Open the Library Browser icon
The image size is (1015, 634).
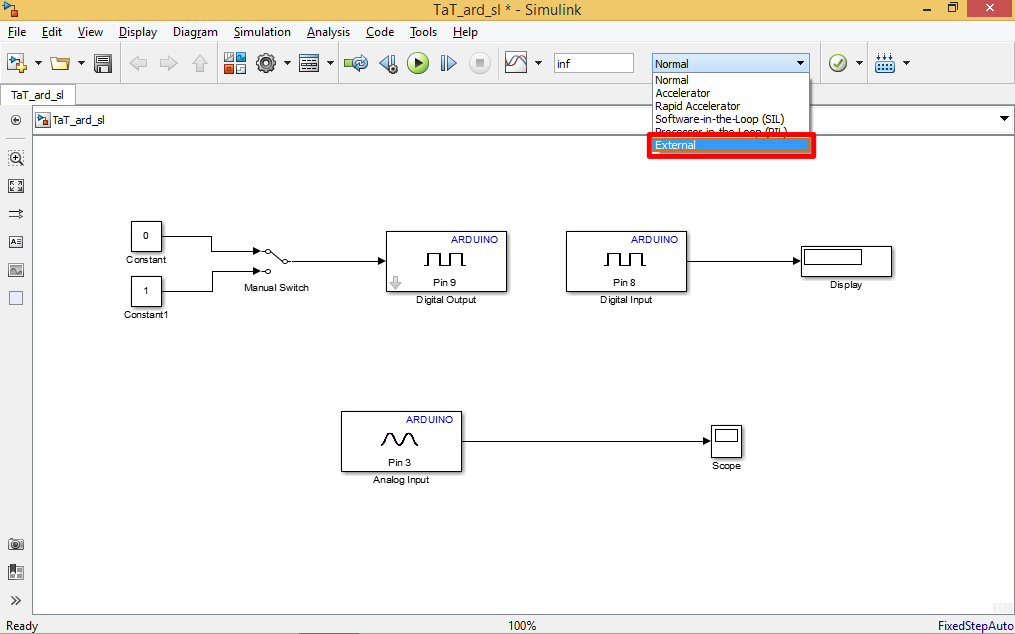point(236,63)
